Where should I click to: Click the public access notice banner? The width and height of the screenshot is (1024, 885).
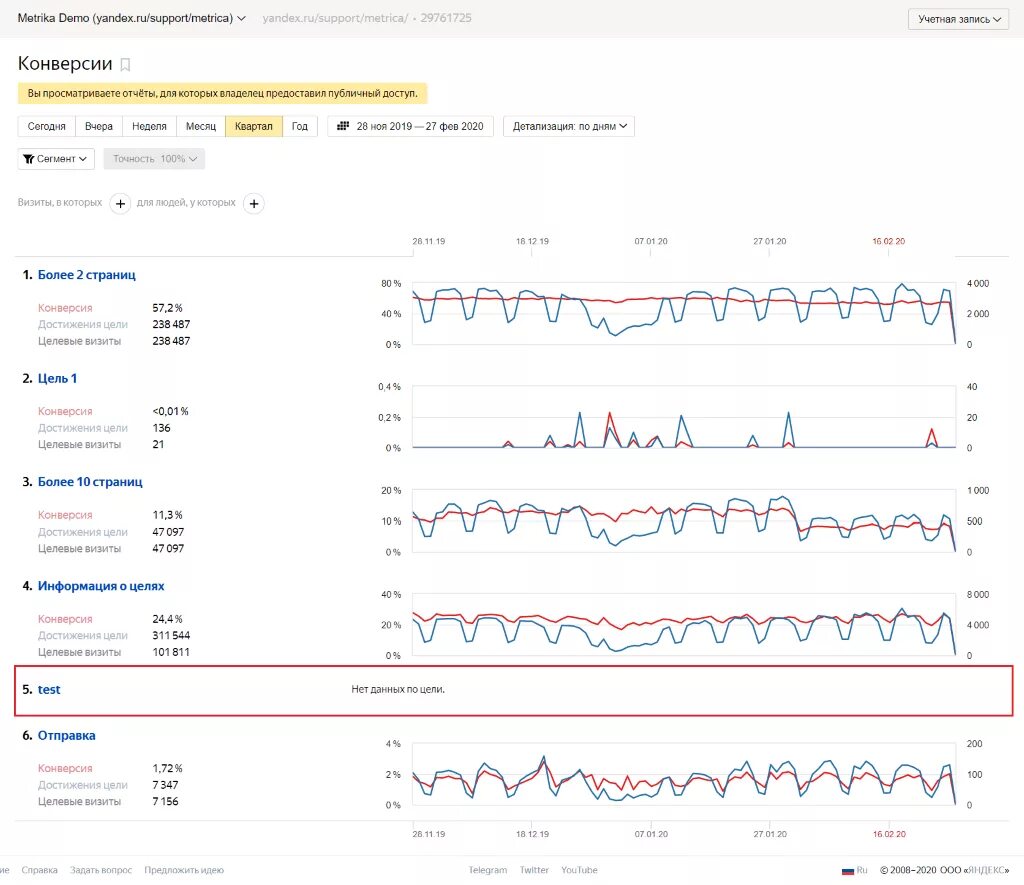click(x=222, y=93)
